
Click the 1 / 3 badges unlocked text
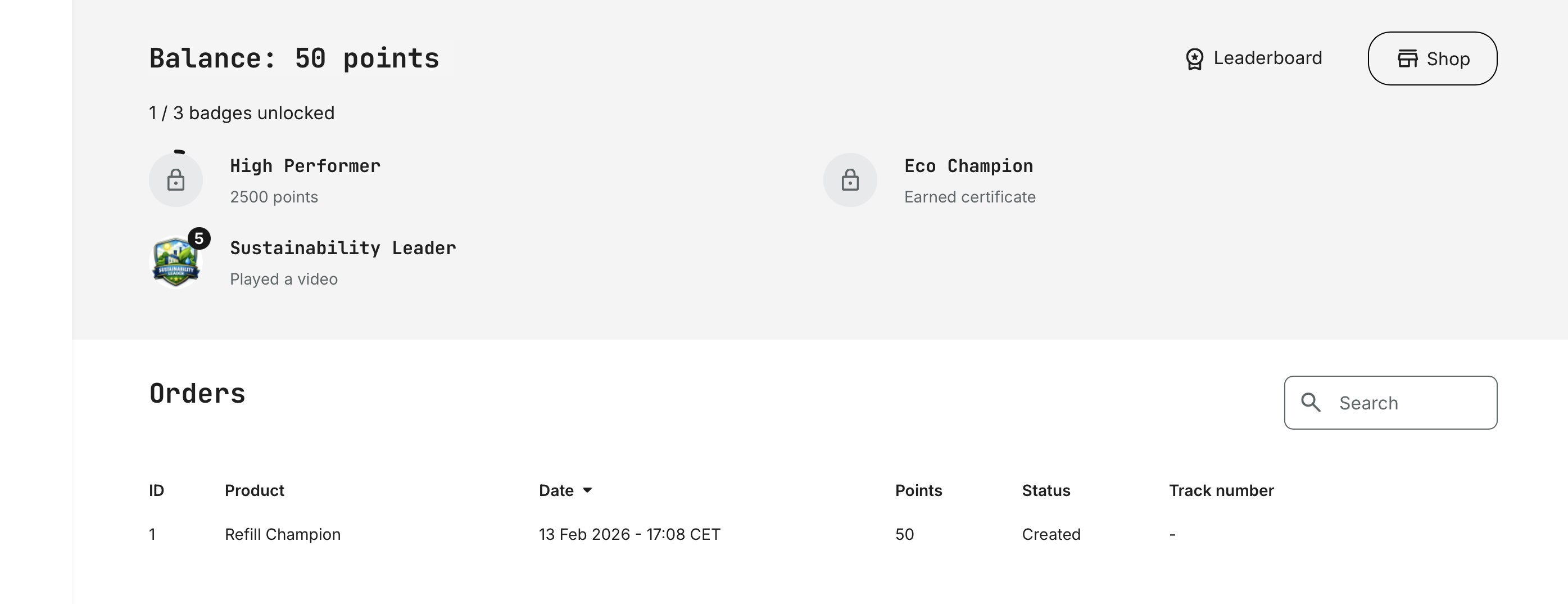[242, 112]
